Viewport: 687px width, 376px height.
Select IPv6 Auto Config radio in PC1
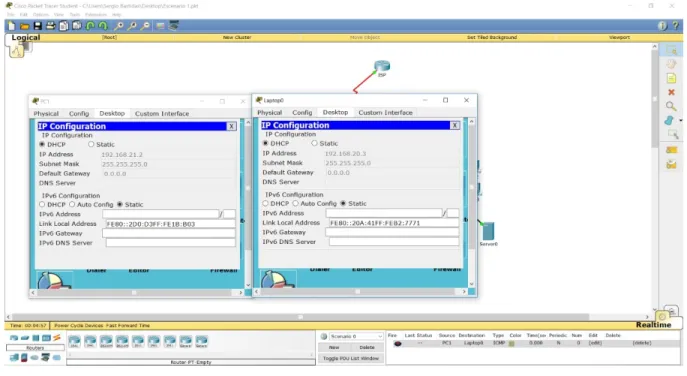[72, 205]
